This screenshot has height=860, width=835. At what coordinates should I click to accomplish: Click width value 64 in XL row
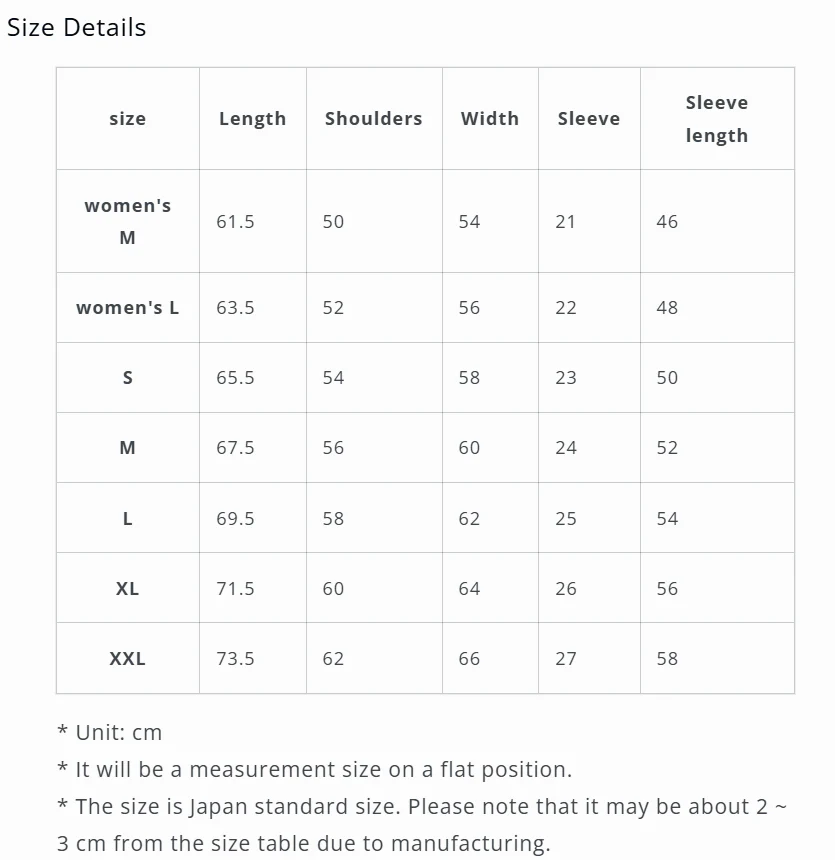tap(469, 589)
